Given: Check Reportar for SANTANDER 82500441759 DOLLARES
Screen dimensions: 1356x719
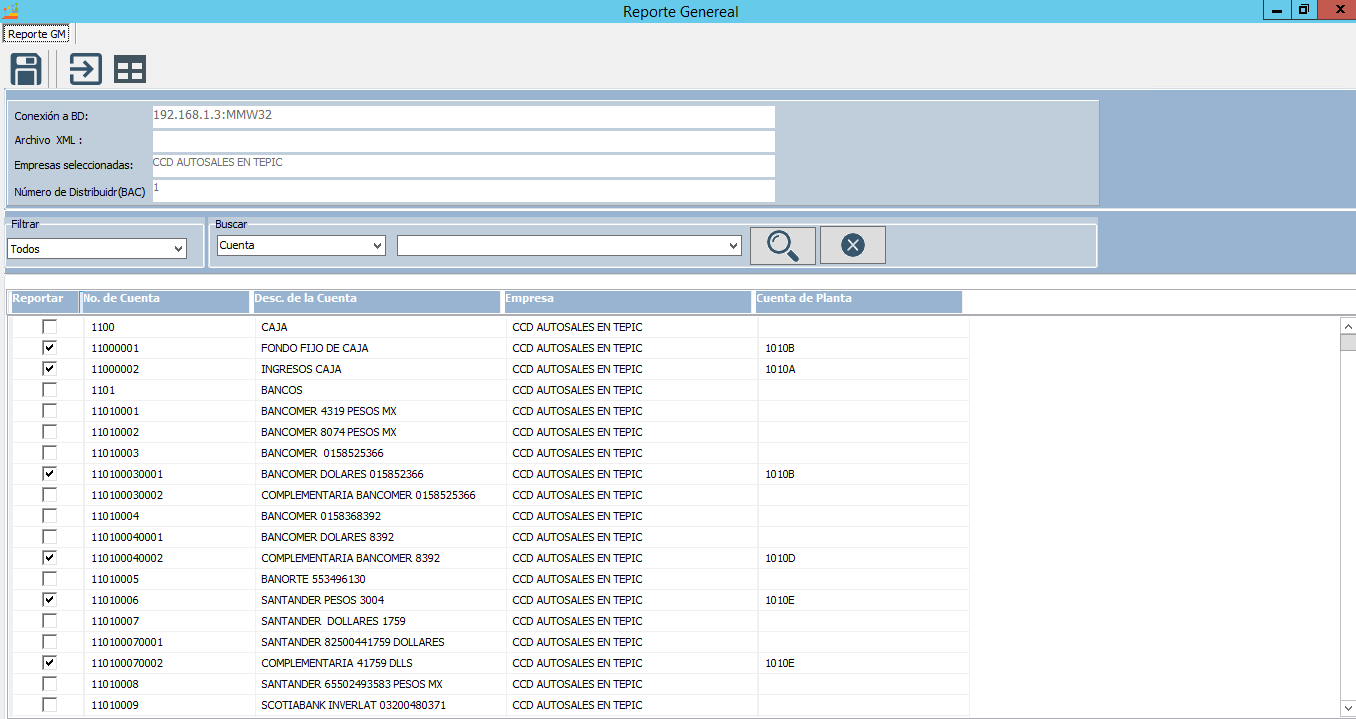Looking at the screenshot, I should [x=49, y=642].
